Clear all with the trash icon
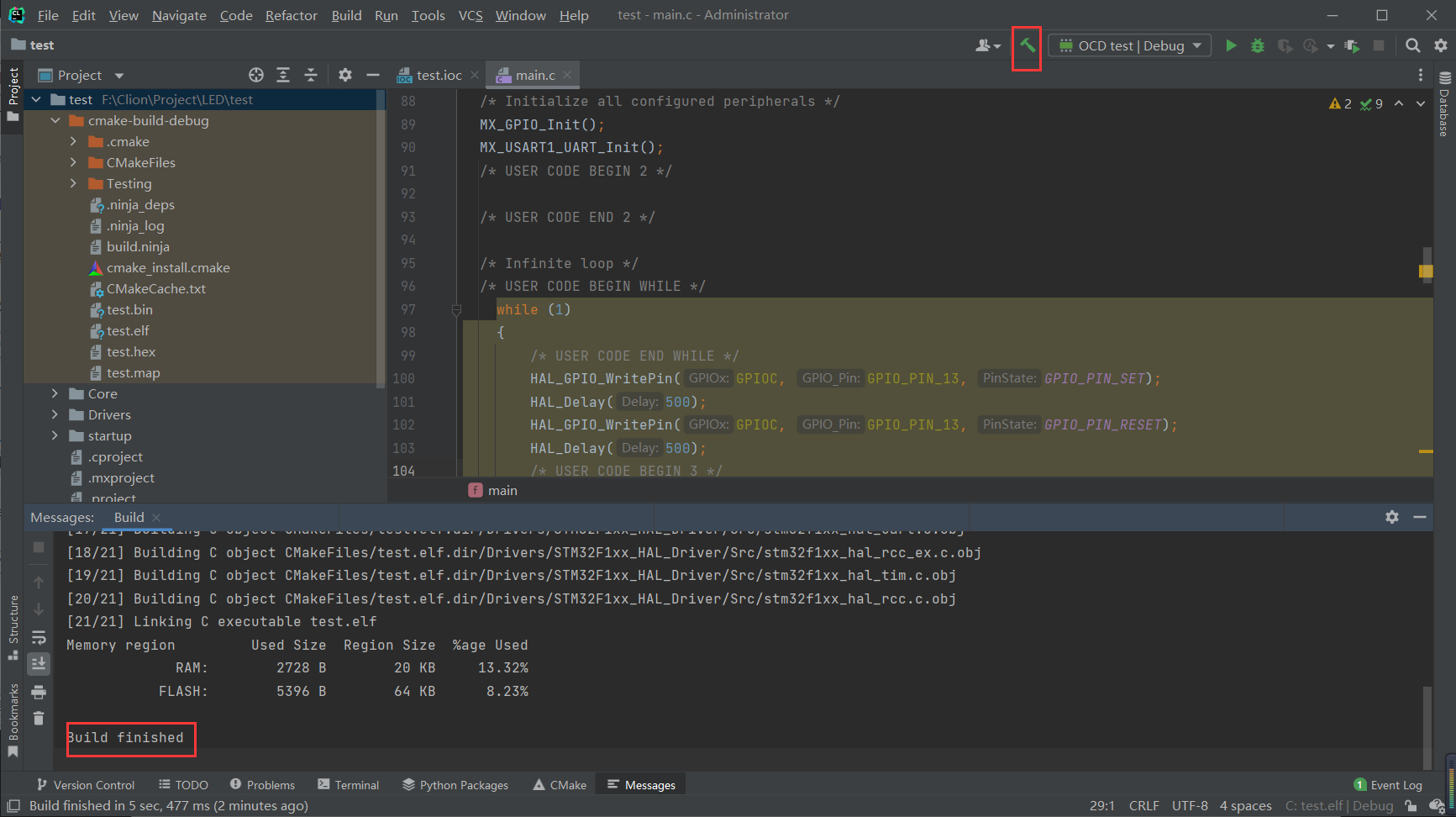 click(x=39, y=719)
